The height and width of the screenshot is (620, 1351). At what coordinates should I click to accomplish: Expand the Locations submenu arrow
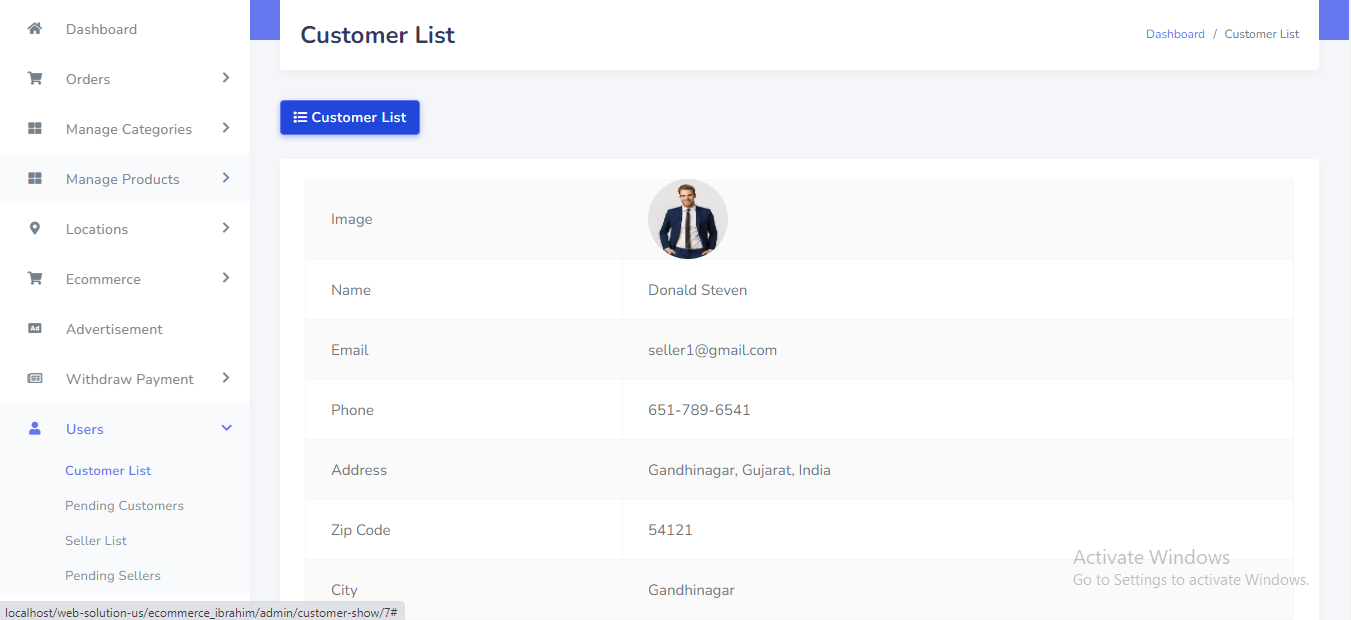click(226, 228)
